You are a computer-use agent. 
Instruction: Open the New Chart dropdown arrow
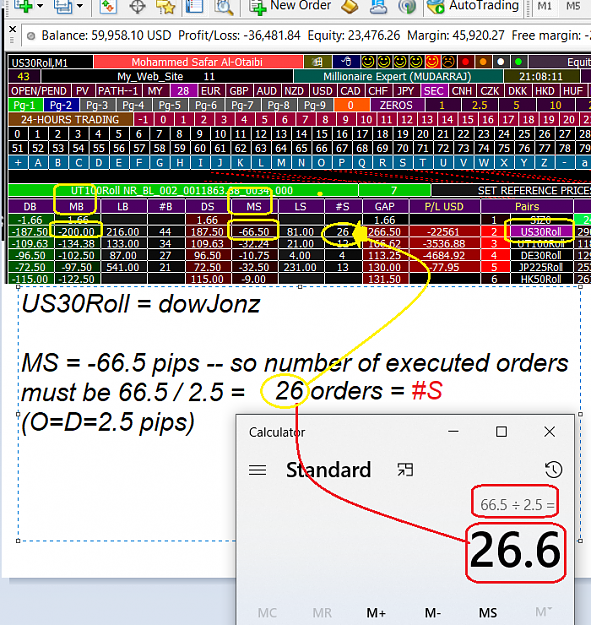40,6
